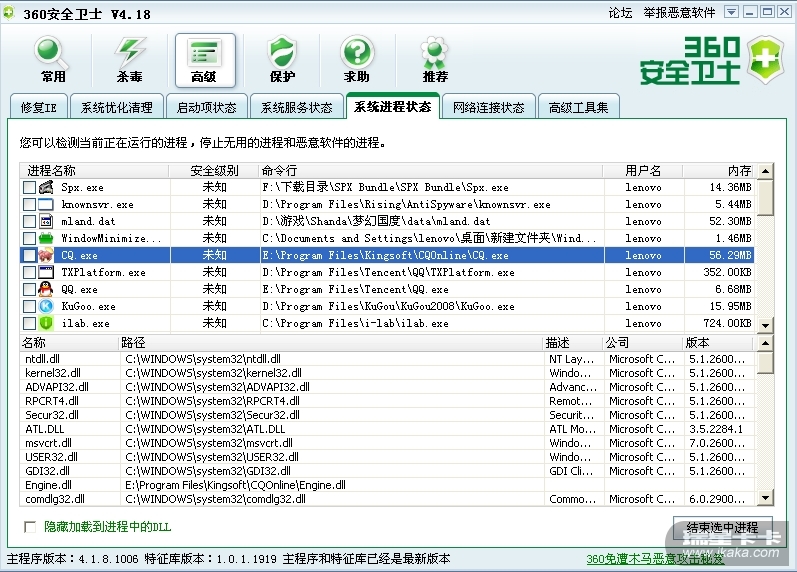Click the WindowMinimize process icon

point(46,238)
